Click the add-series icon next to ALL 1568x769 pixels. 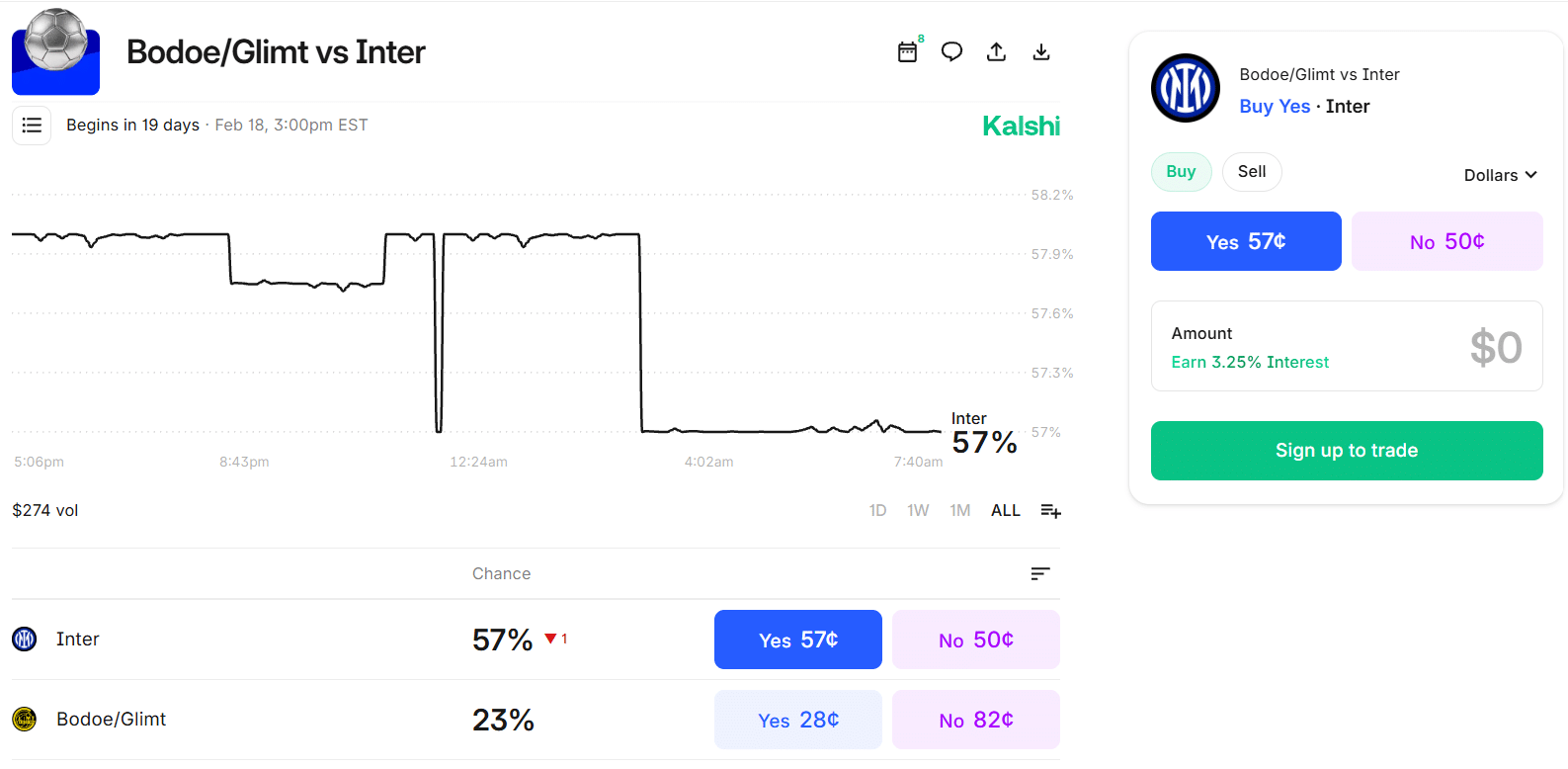point(1050,511)
